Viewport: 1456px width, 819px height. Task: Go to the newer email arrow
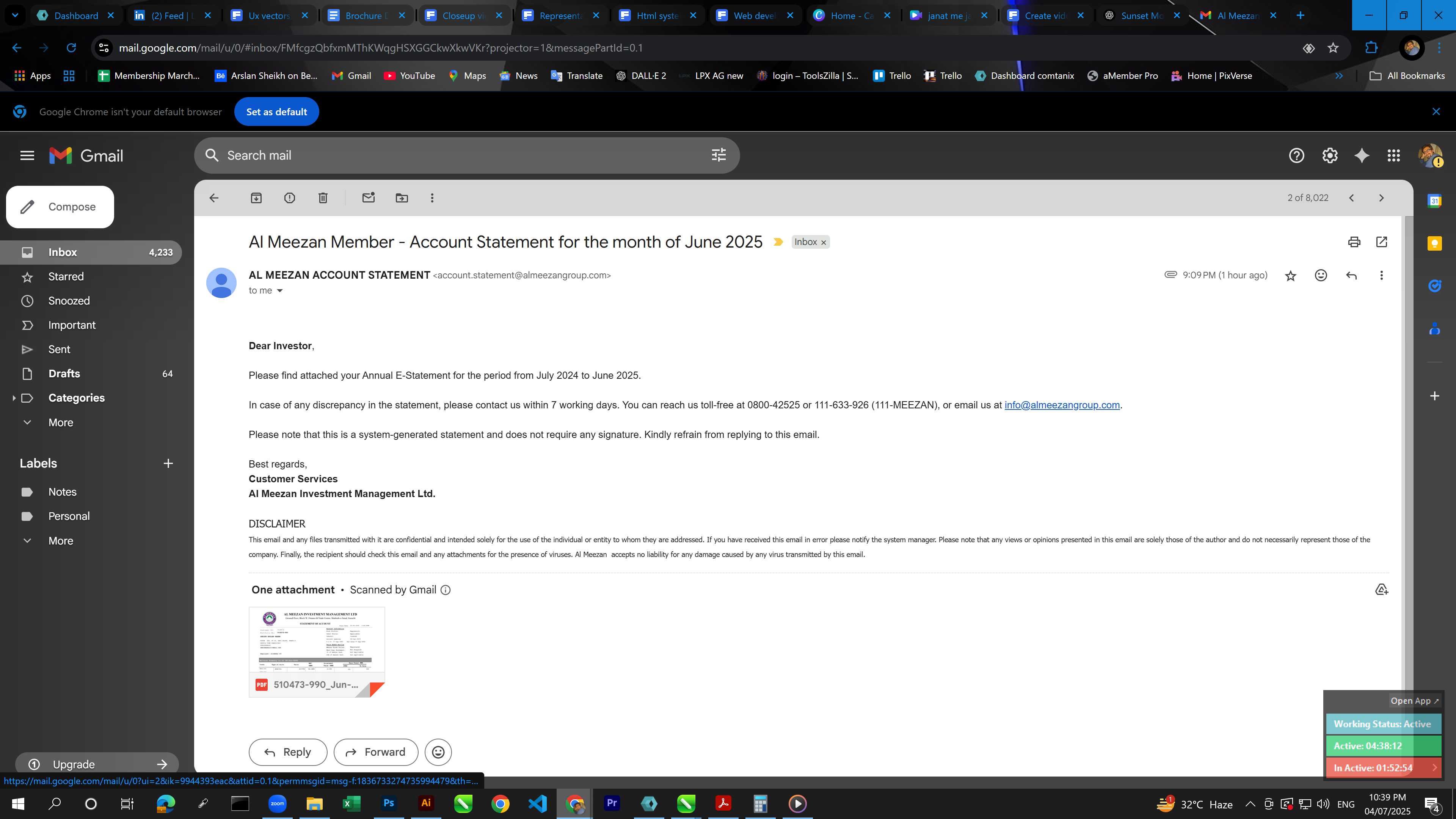[x=1351, y=198]
